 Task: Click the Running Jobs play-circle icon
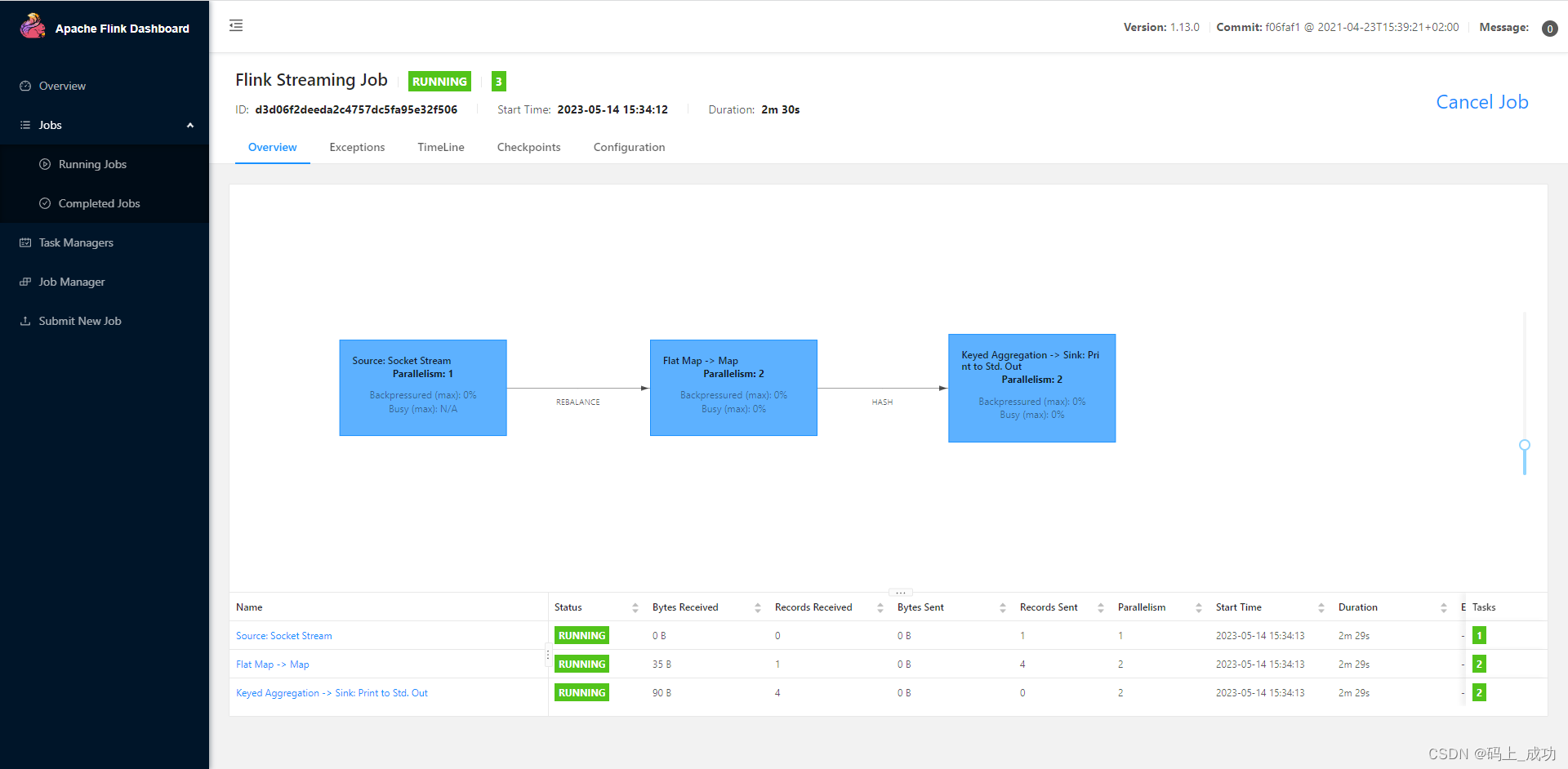[x=45, y=164]
